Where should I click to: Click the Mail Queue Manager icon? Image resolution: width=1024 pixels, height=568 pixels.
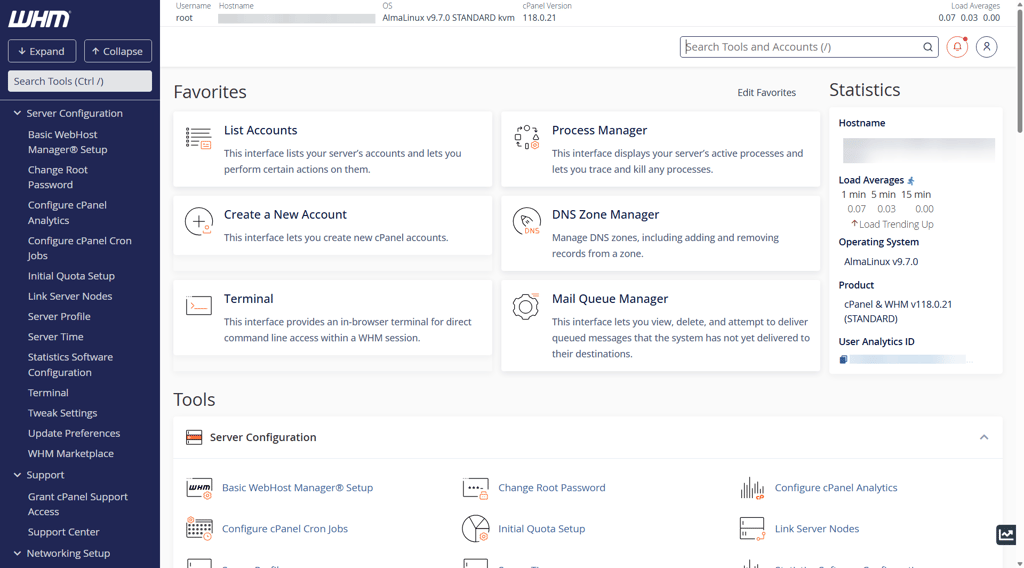[x=526, y=306]
